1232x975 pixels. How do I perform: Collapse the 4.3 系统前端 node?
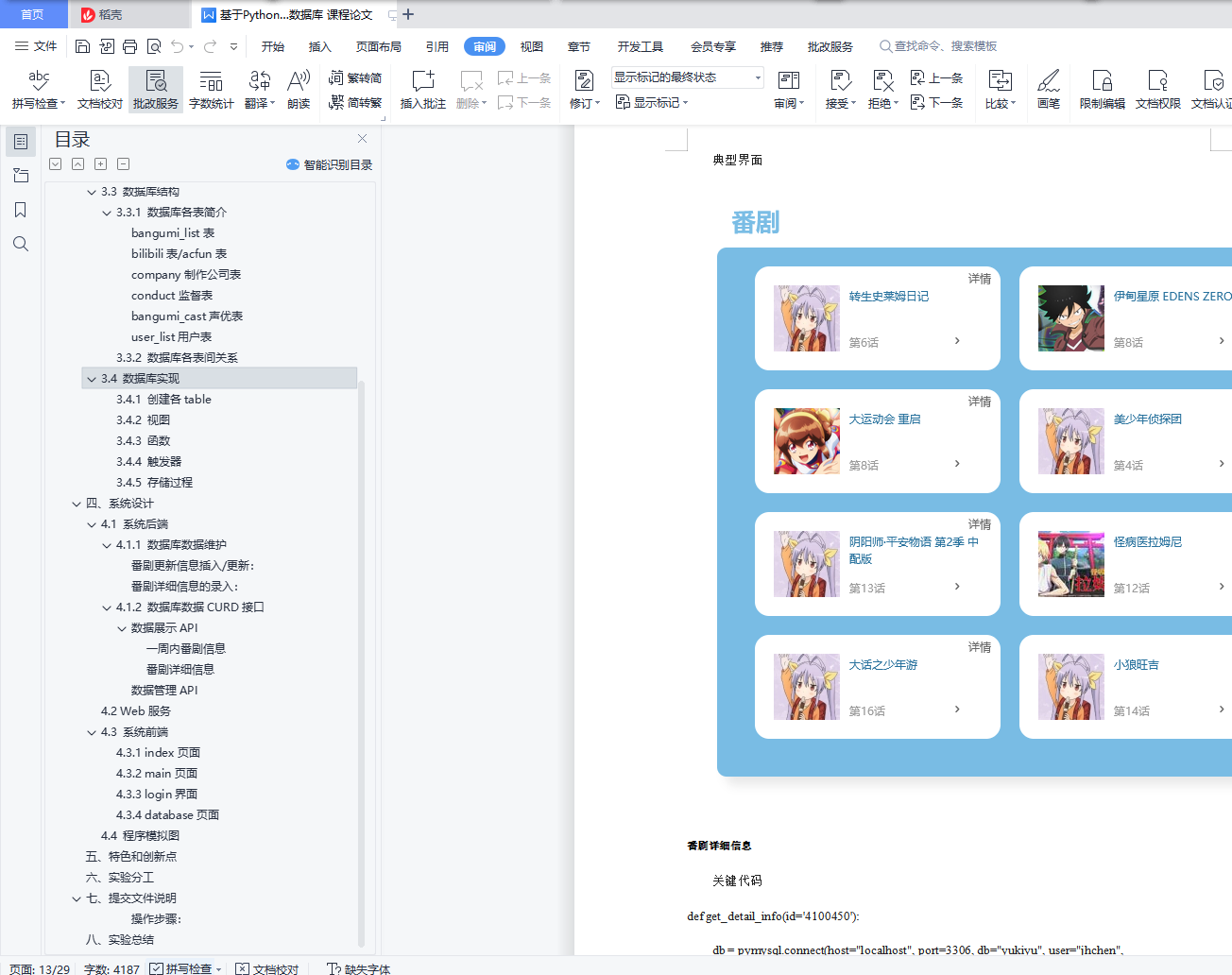(x=92, y=732)
